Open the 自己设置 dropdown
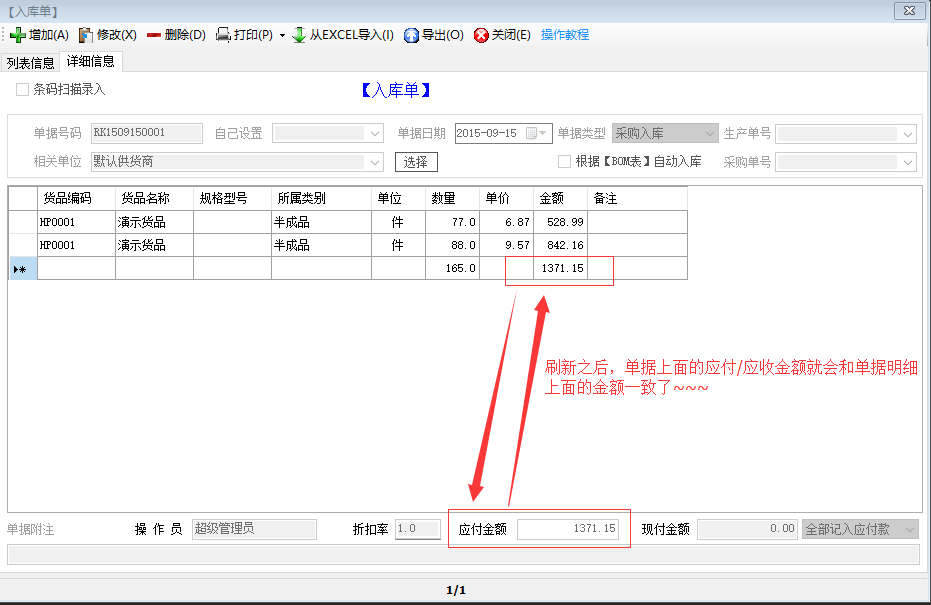 point(375,133)
